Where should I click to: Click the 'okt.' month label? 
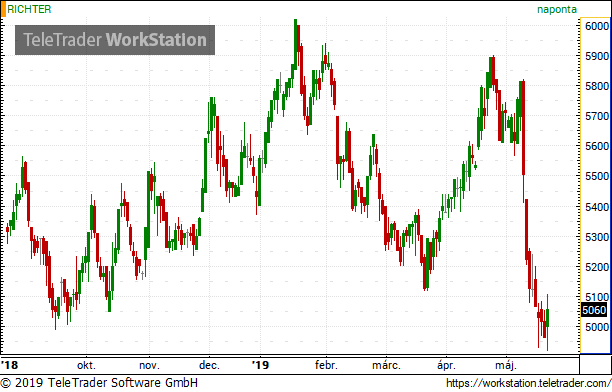[86, 365]
